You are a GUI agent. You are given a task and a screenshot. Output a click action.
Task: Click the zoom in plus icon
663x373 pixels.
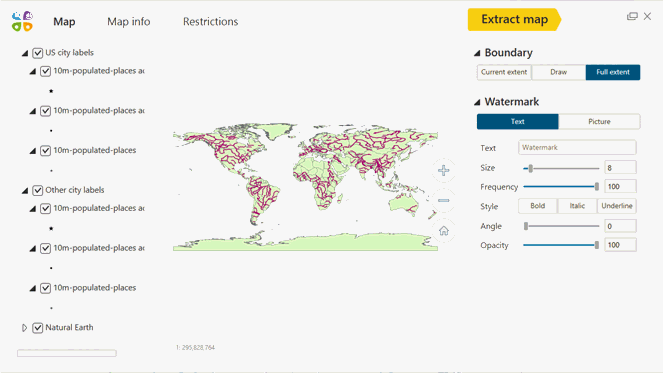444,170
